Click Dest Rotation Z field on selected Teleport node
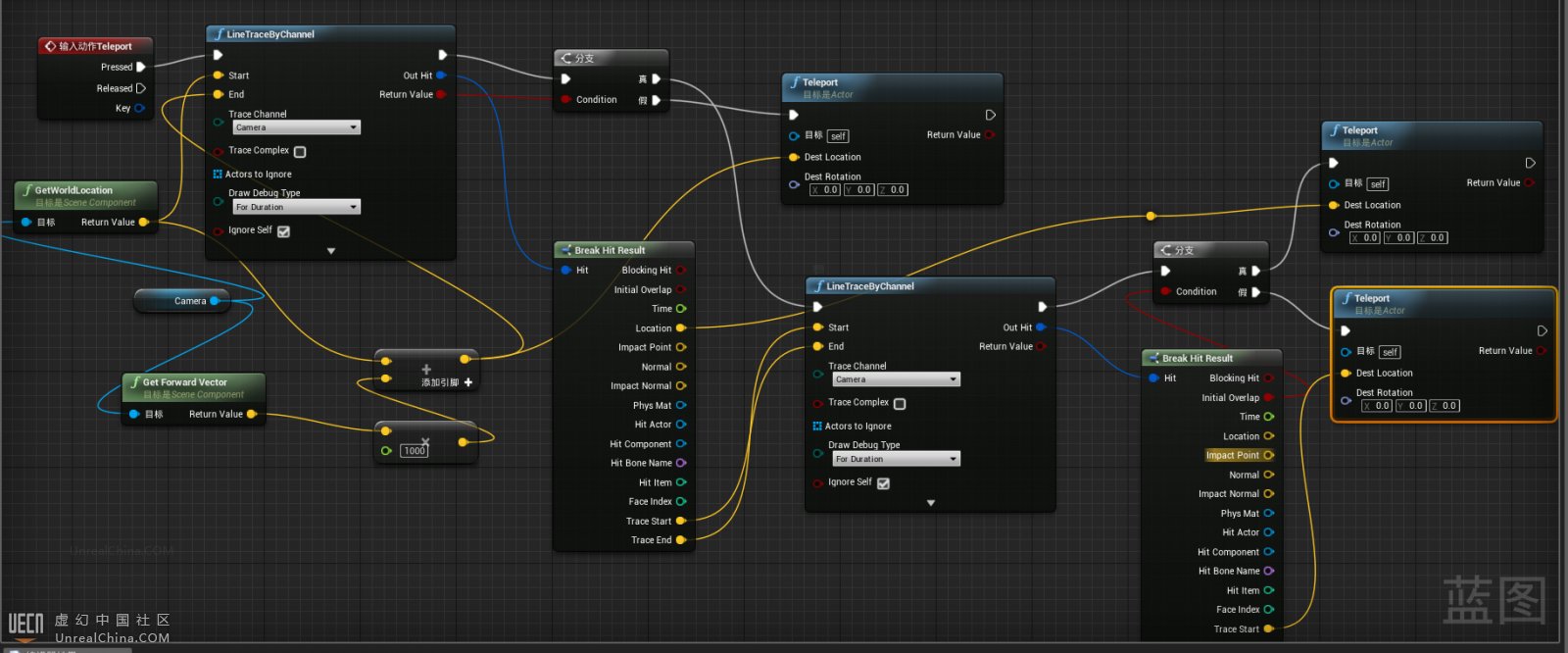This screenshot has height=653, width=1568. pos(1445,406)
